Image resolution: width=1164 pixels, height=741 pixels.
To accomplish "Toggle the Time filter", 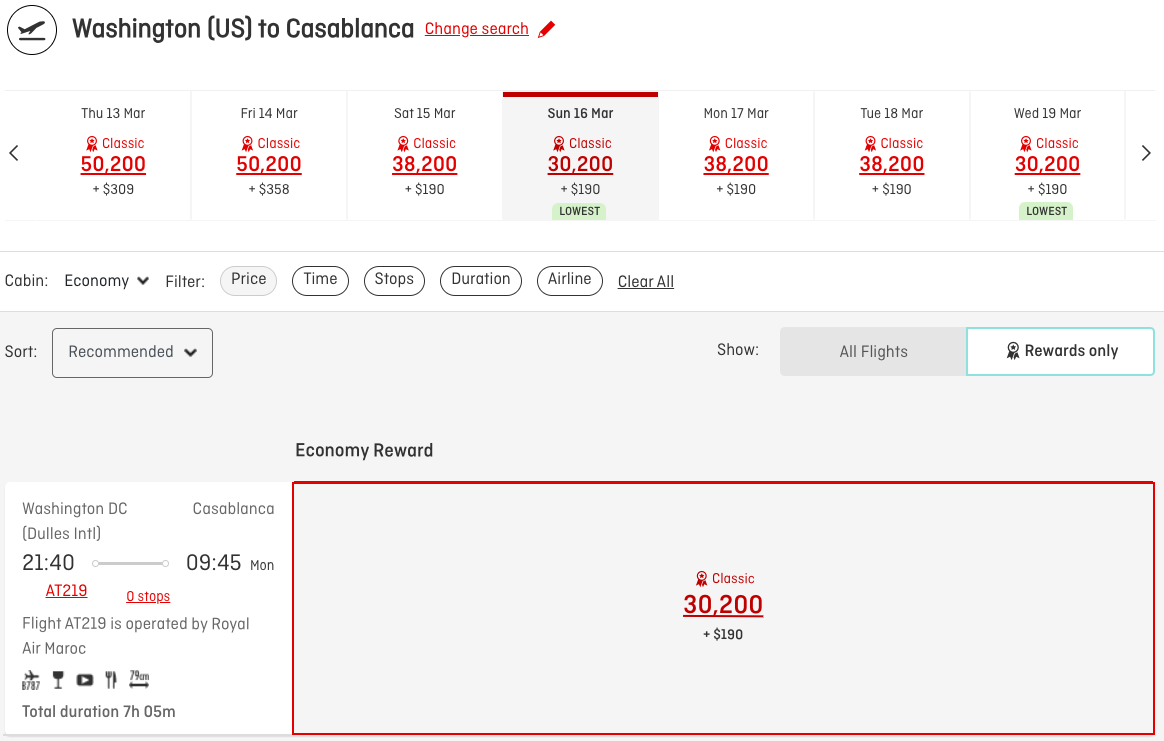I will (321, 280).
